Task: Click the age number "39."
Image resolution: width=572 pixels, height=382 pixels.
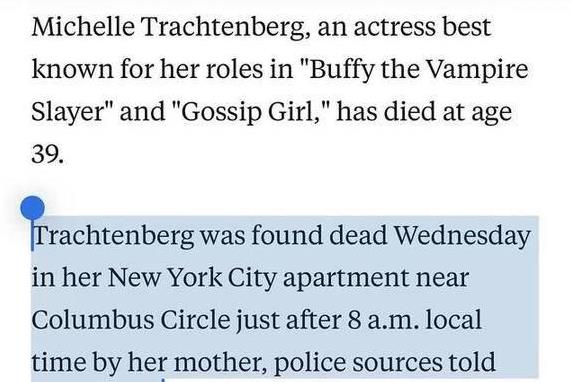Action: coord(47,154)
